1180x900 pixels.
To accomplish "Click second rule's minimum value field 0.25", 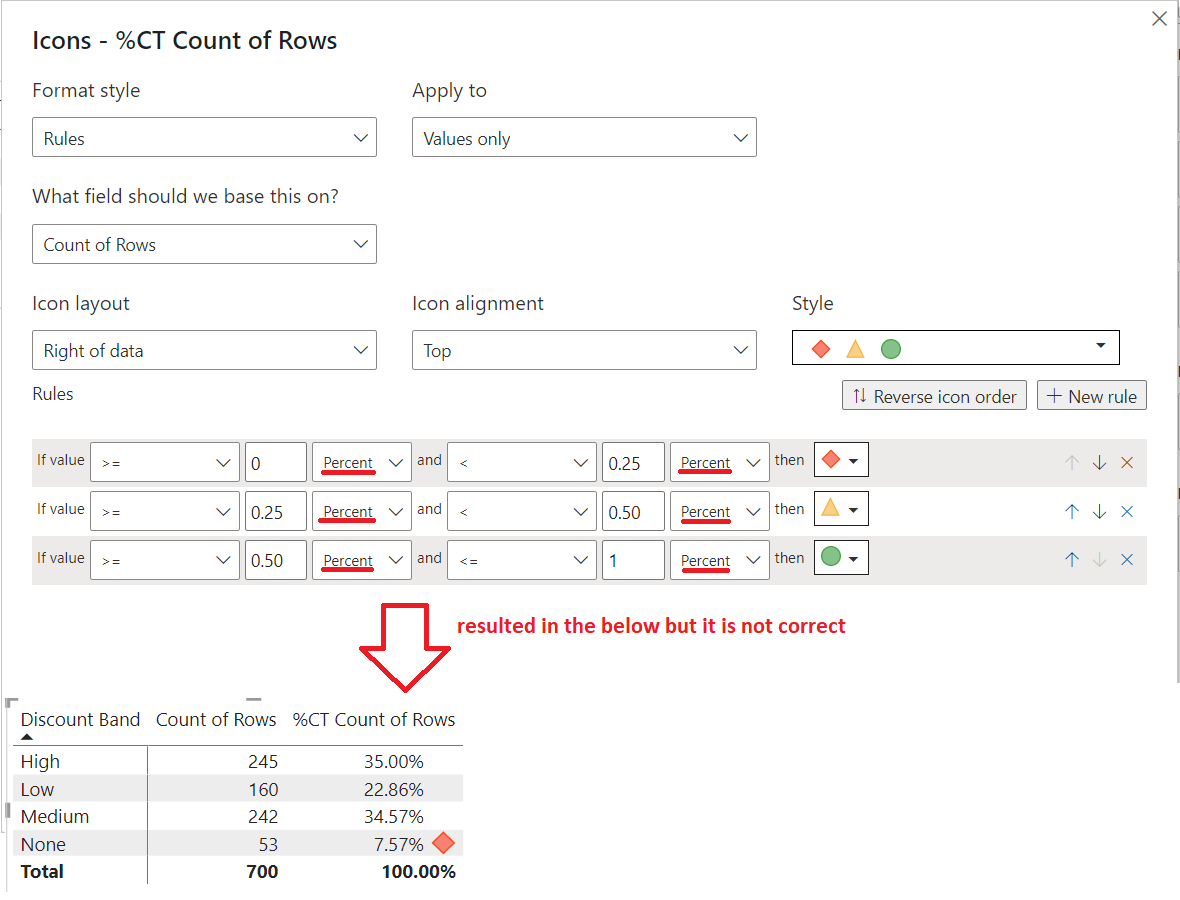I will tap(275, 511).
